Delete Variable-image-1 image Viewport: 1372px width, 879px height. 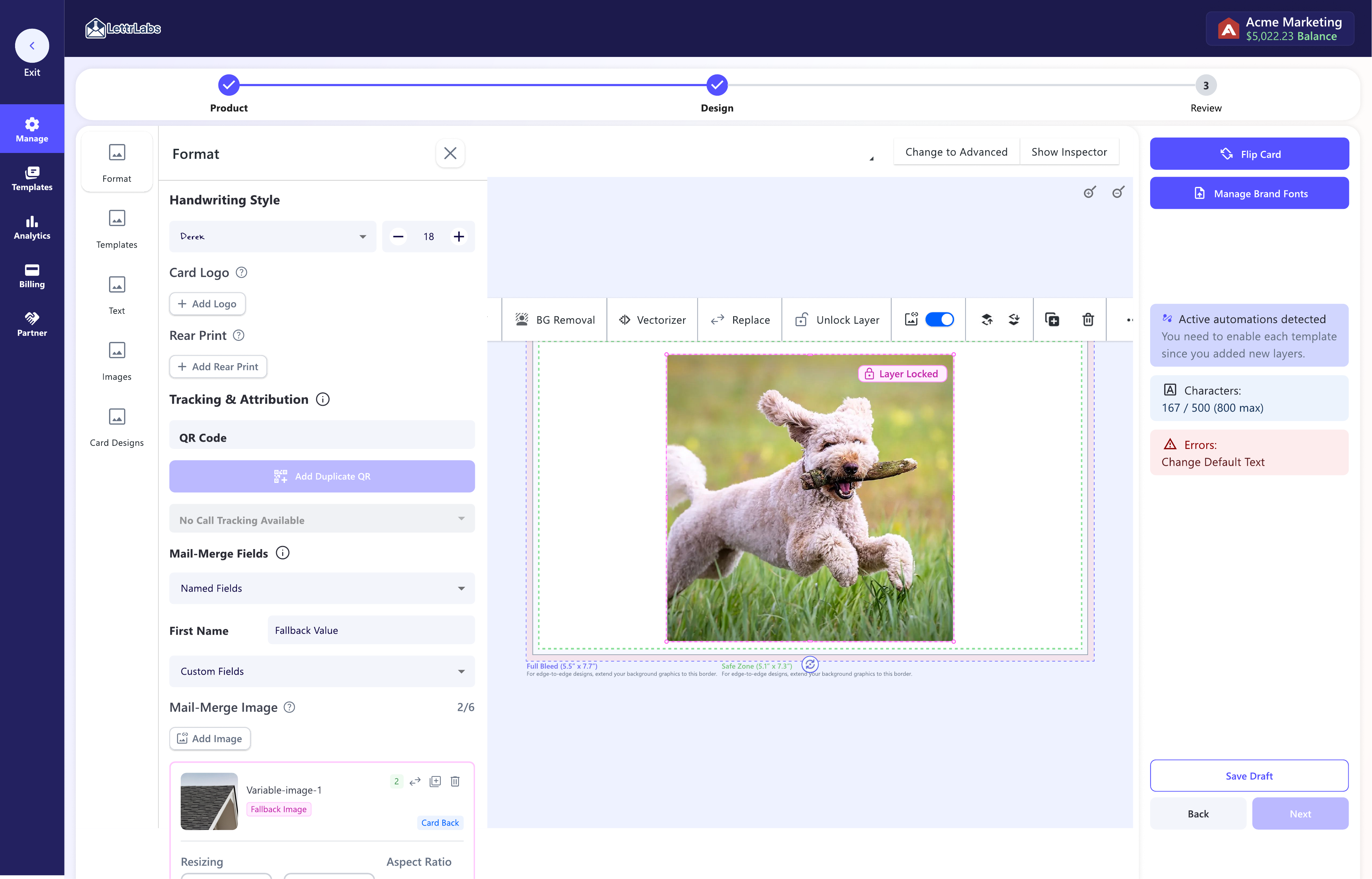coord(455,781)
